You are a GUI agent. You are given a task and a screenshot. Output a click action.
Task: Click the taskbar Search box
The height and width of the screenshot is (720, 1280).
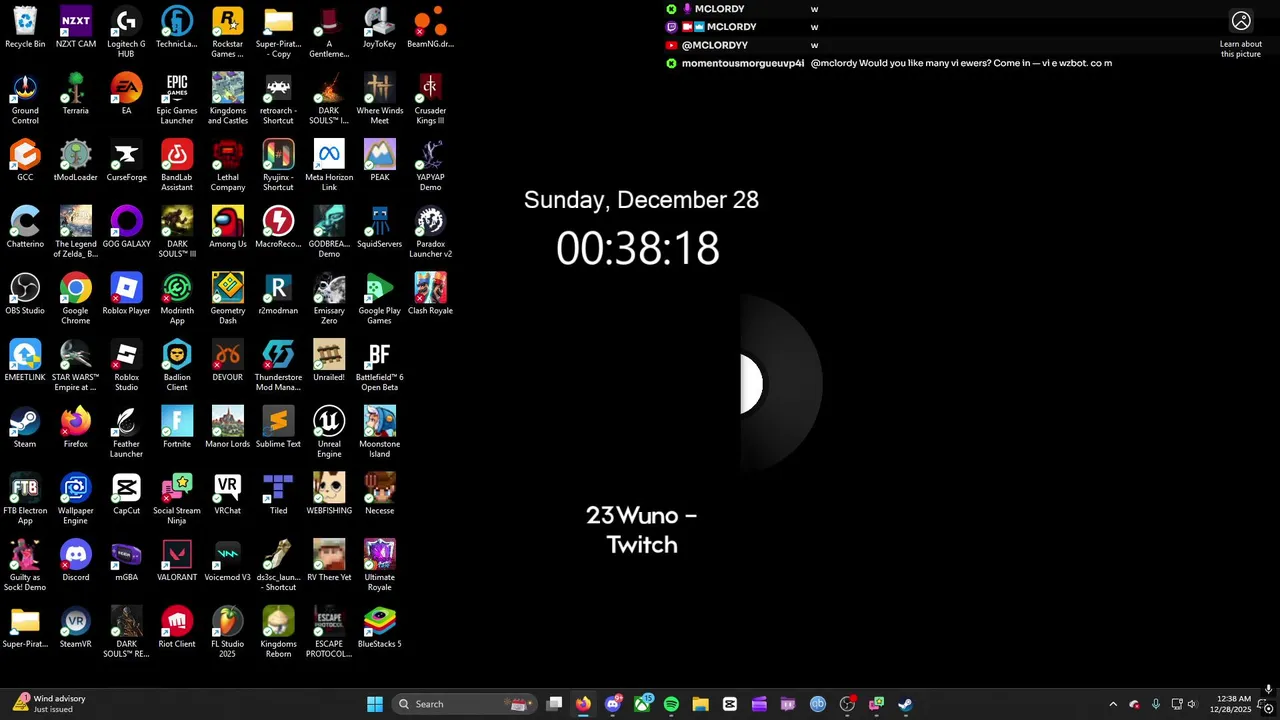point(464,704)
